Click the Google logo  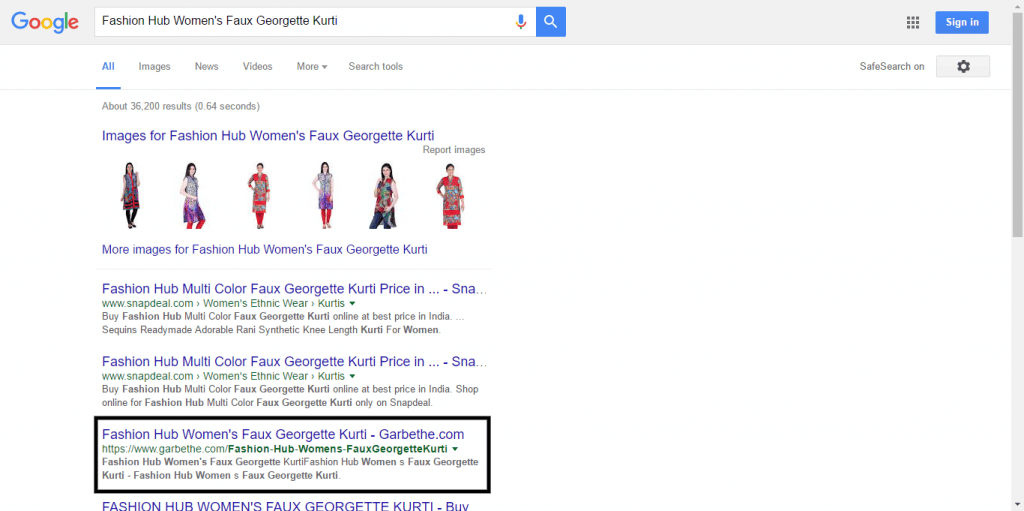coord(45,22)
